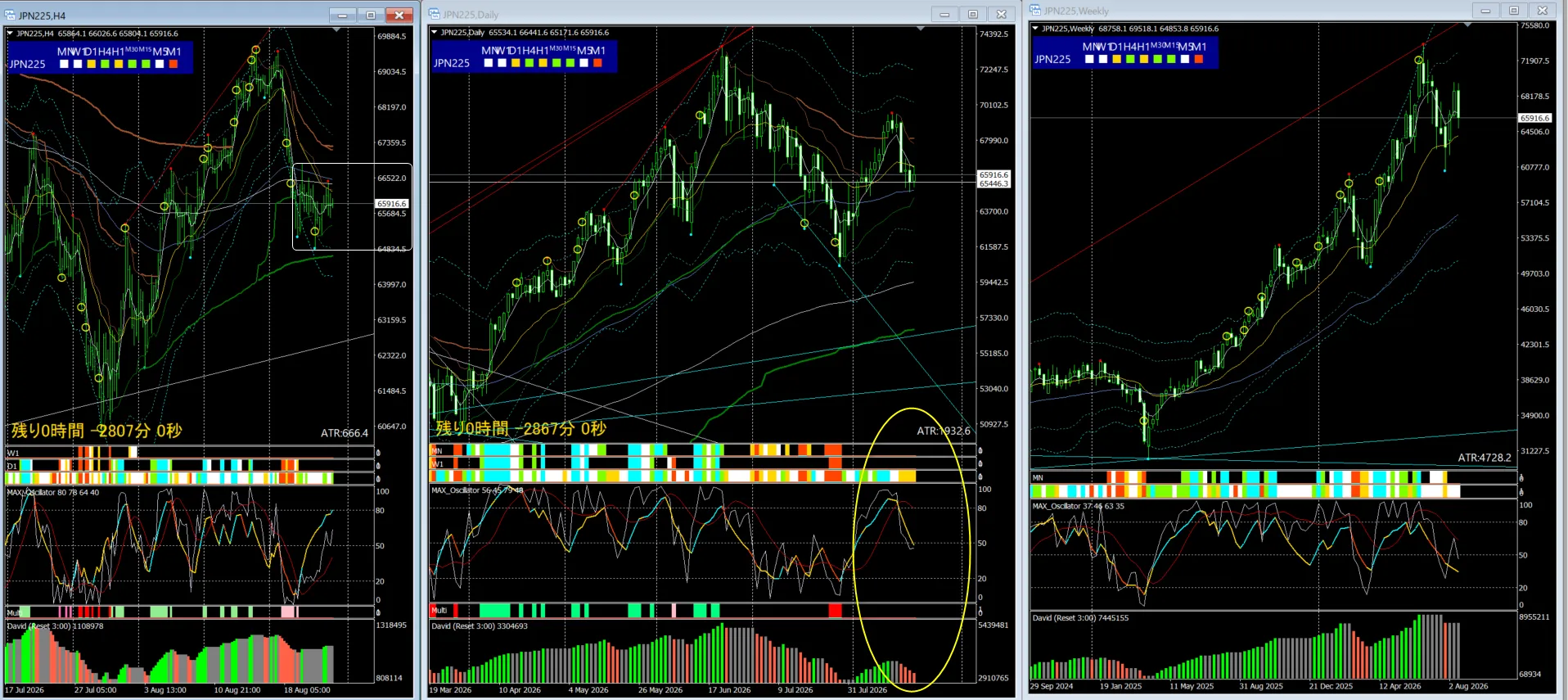Click the 17 Jul 2026 date on H4 time axis
Screen dimensions: 1568x700
pos(25,690)
